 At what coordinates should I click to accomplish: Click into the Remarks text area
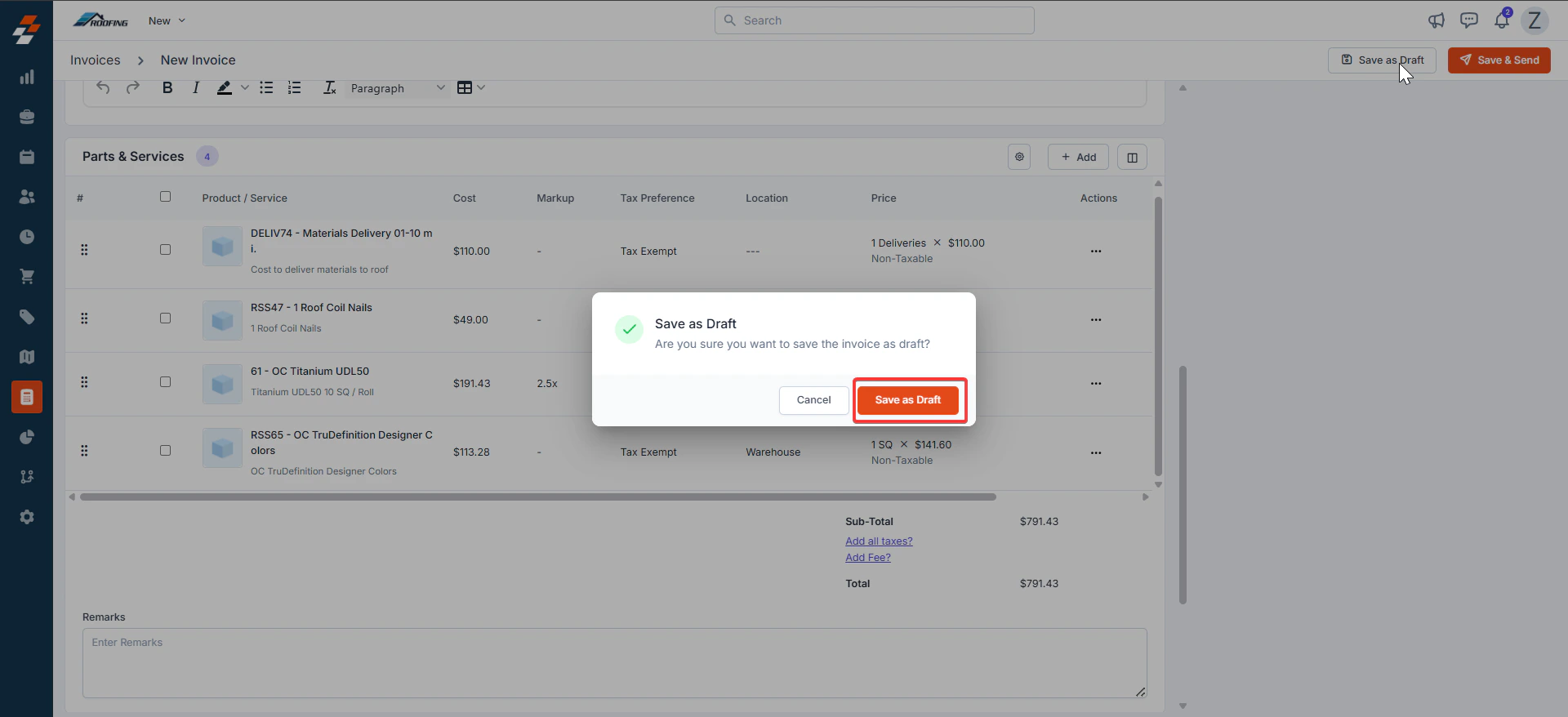click(614, 663)
